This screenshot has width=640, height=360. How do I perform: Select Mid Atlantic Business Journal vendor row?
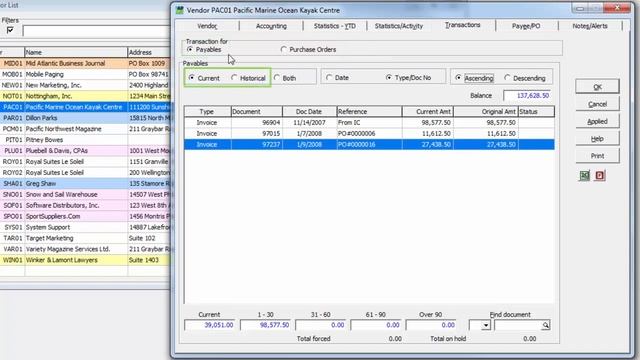(85, 63)
